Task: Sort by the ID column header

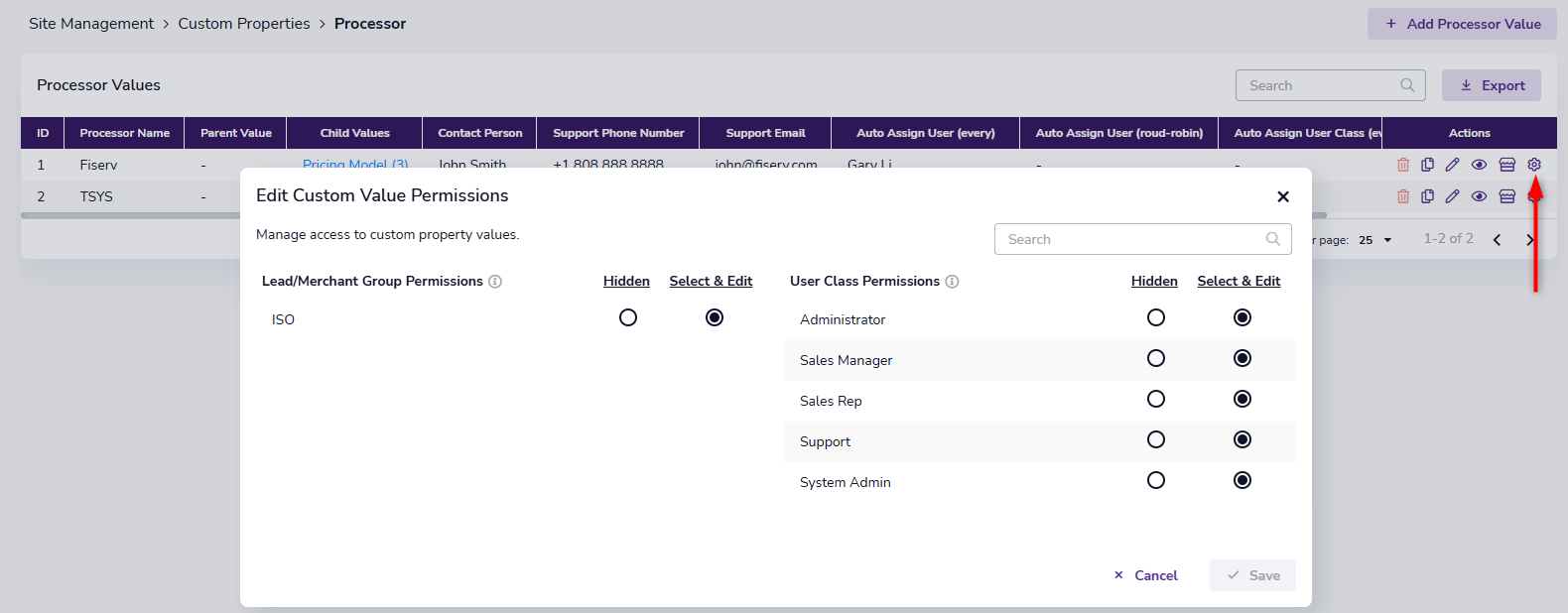Action: [43, 133]
